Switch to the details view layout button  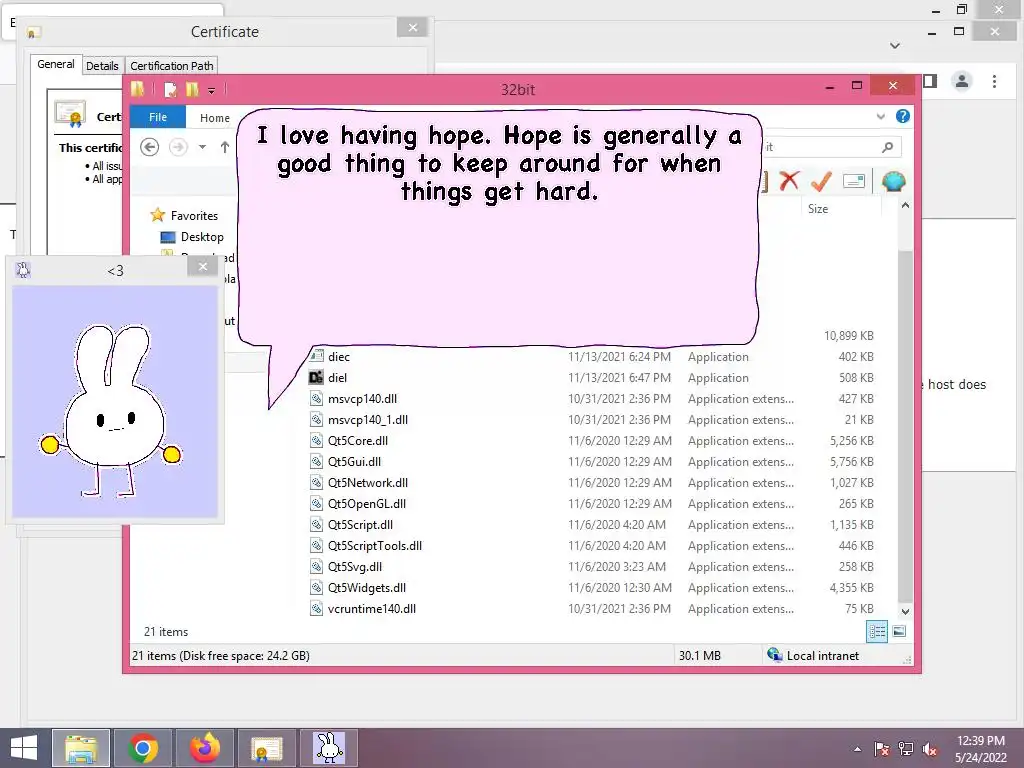tap(876, 631)
